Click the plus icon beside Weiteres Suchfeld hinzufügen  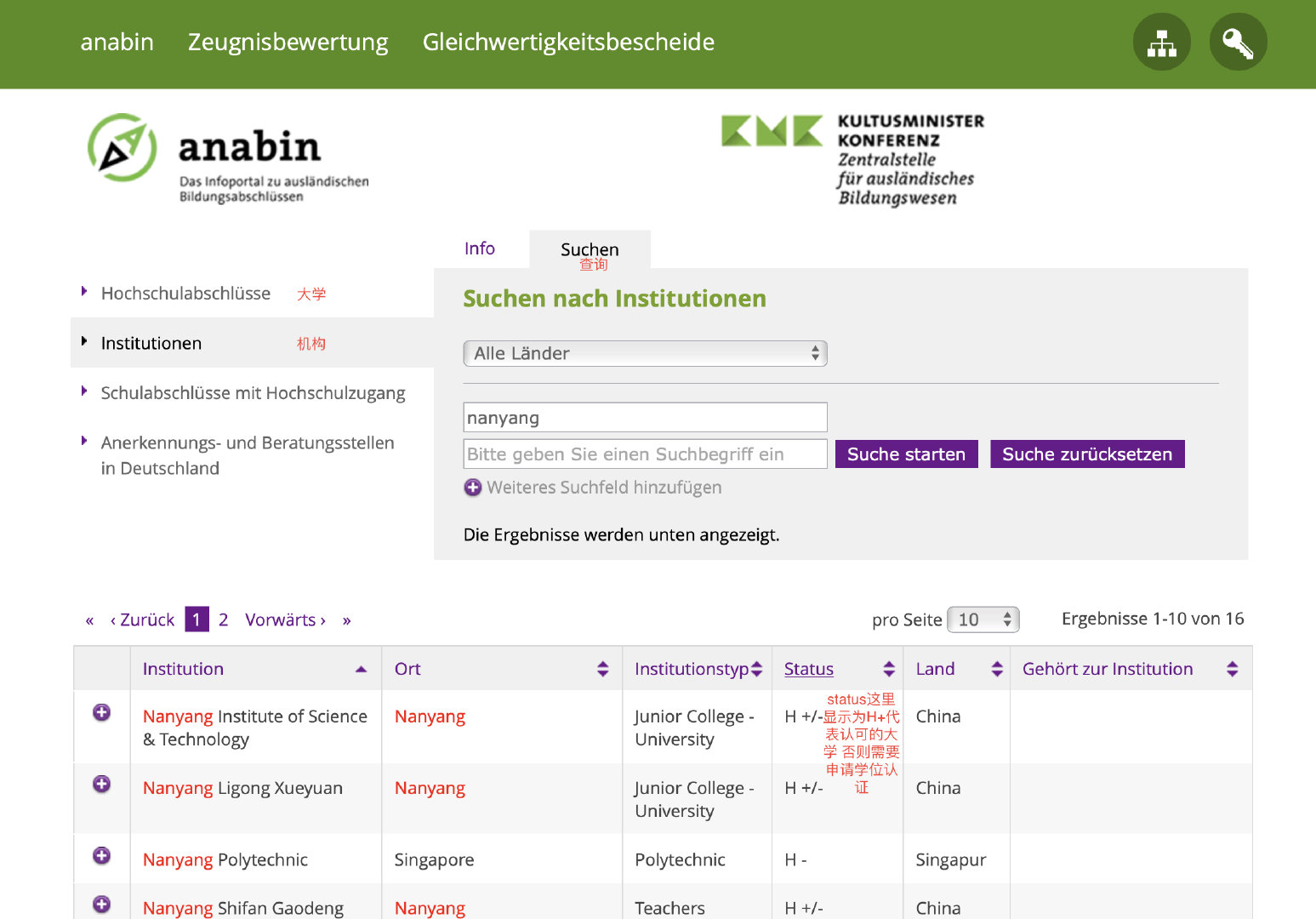(473, 488)
